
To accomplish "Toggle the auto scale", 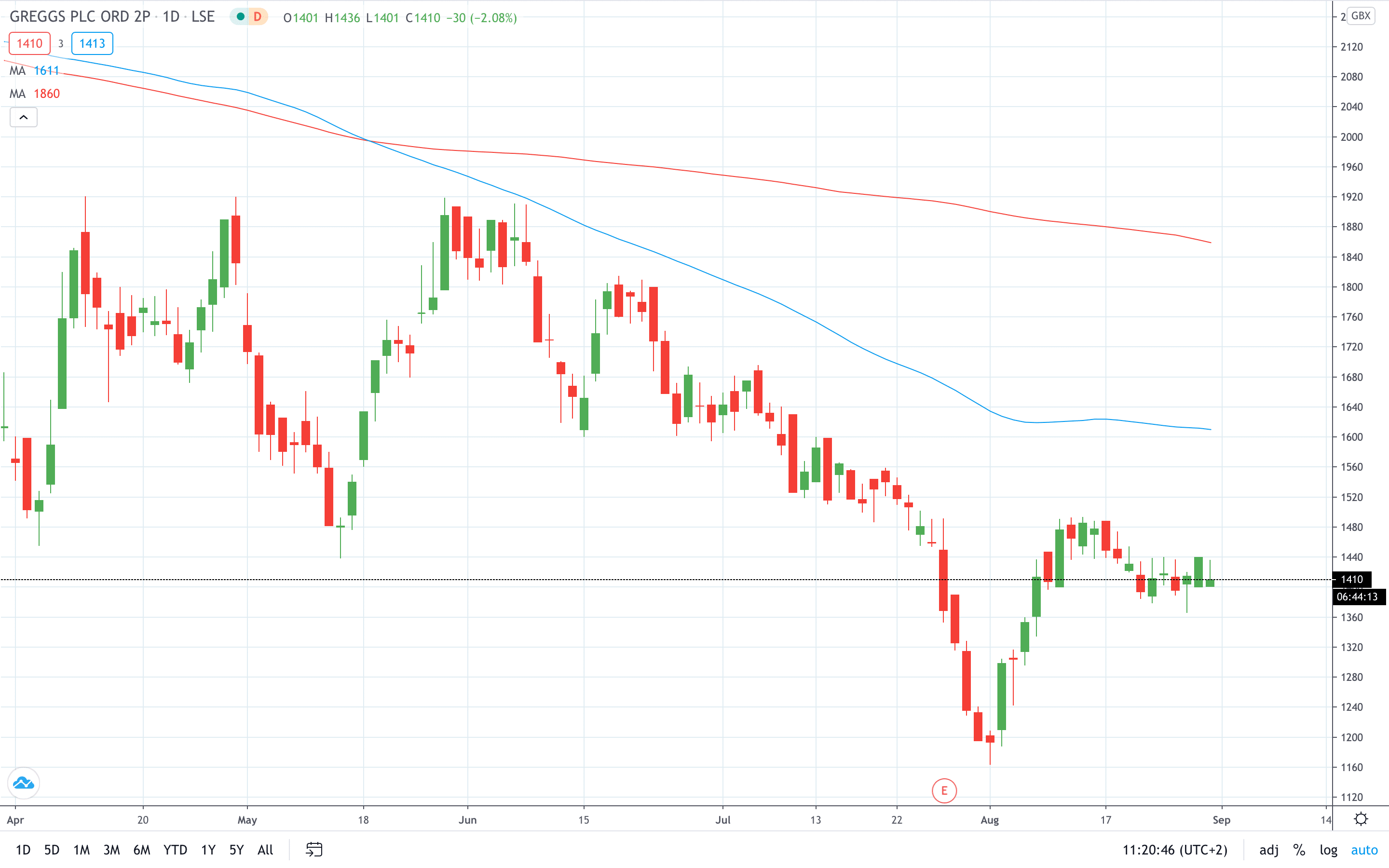I will tap(1364, 850).
